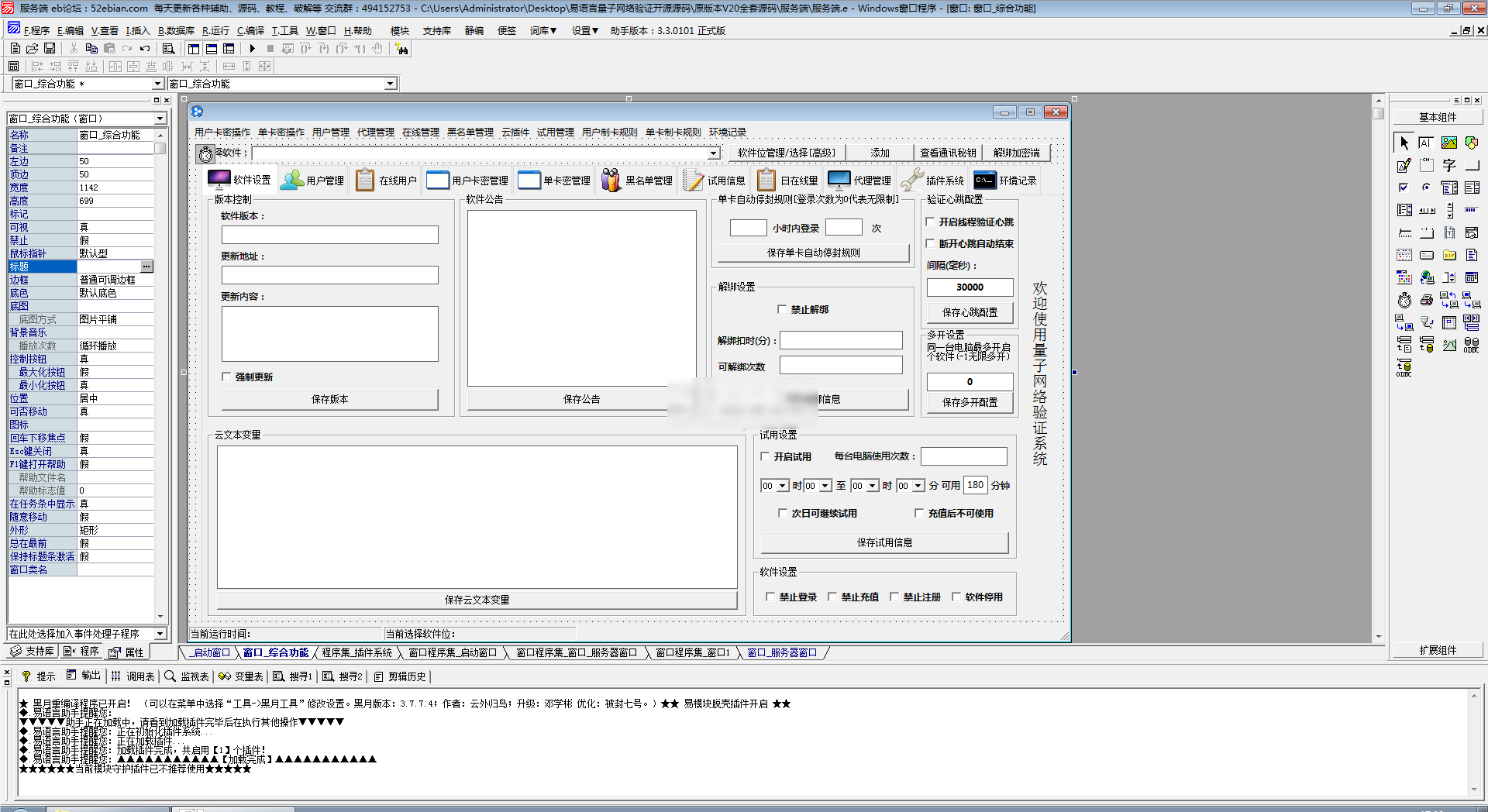Switch to 窗口程序集_启动窗口 bottom tab
This screenshot has height=812, width=1488.
453,653
